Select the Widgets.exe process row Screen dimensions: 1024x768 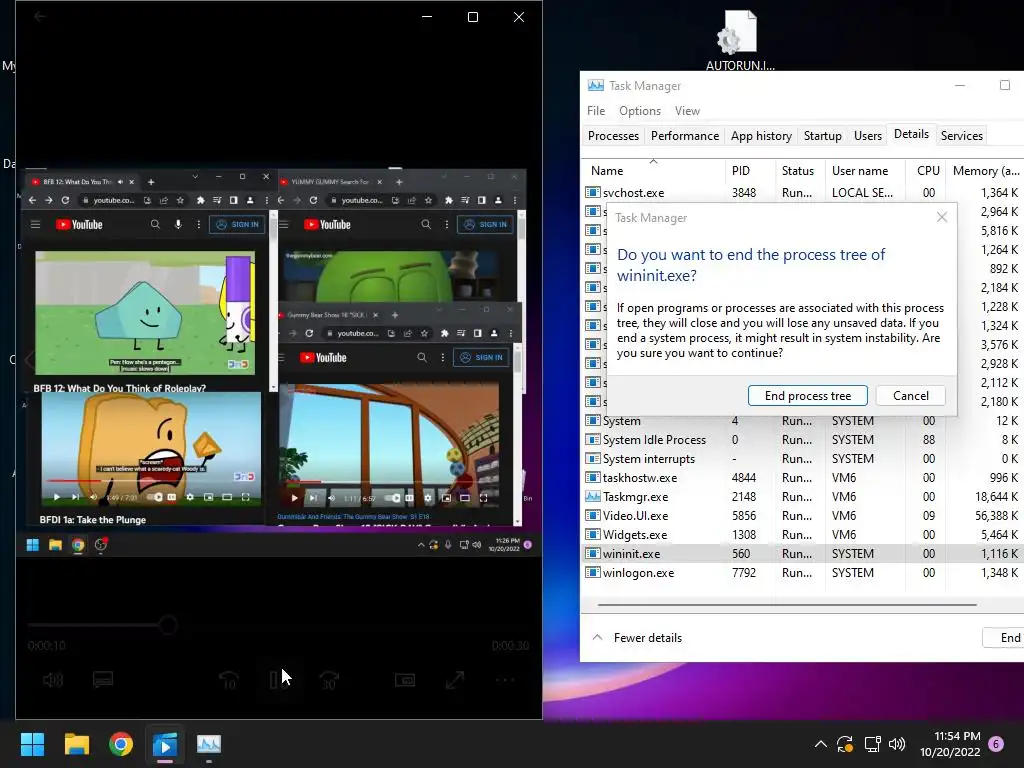pyautogui.click(x=803, y=535)
